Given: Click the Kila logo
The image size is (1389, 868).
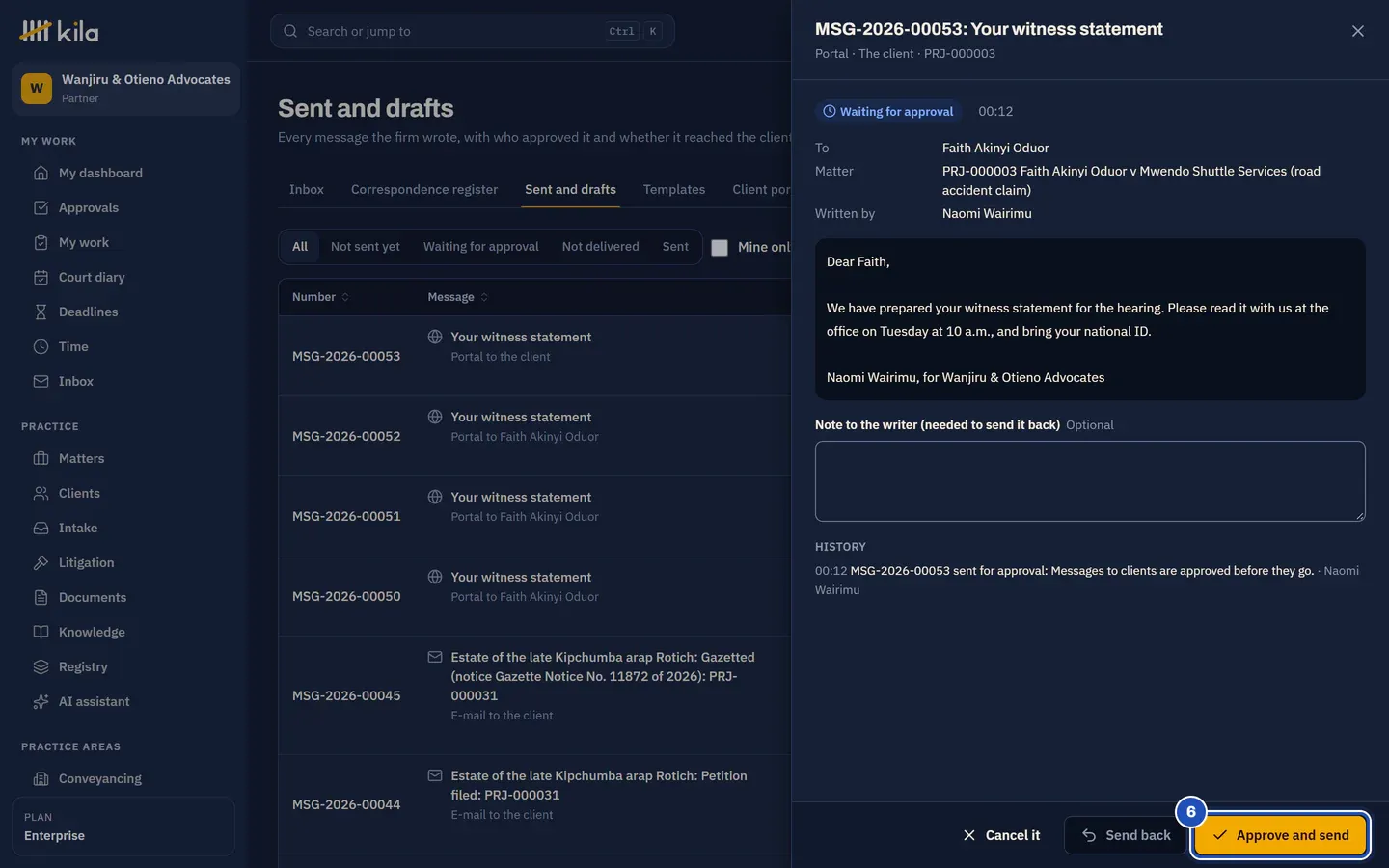Looking at the screenshot, I should point(59,31).
